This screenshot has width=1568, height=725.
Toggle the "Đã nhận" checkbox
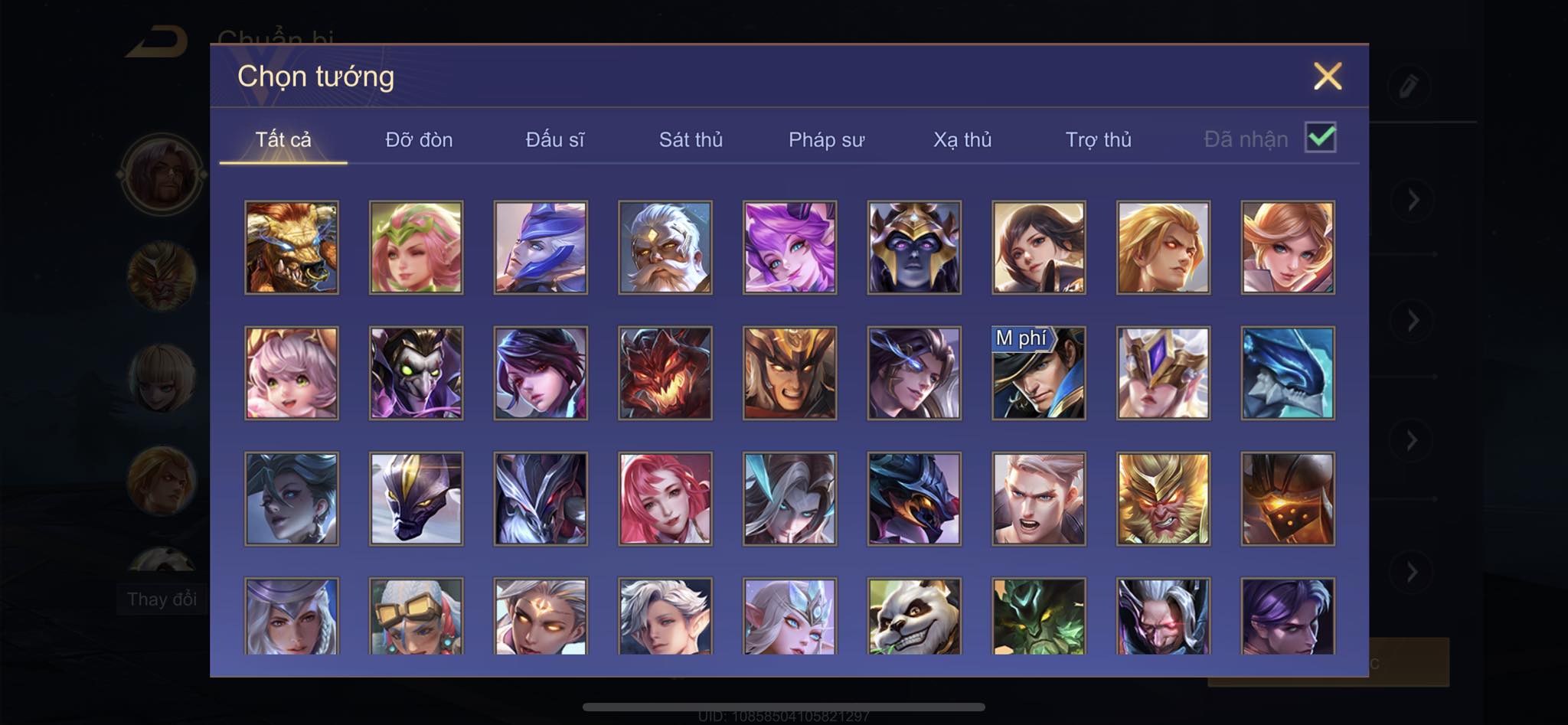tap(1320, 138)
